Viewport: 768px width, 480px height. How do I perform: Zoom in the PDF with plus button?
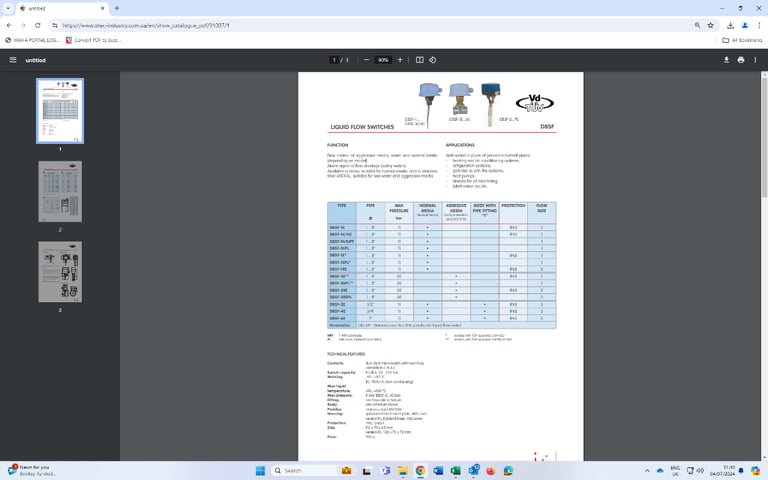(x=400, y=60)
